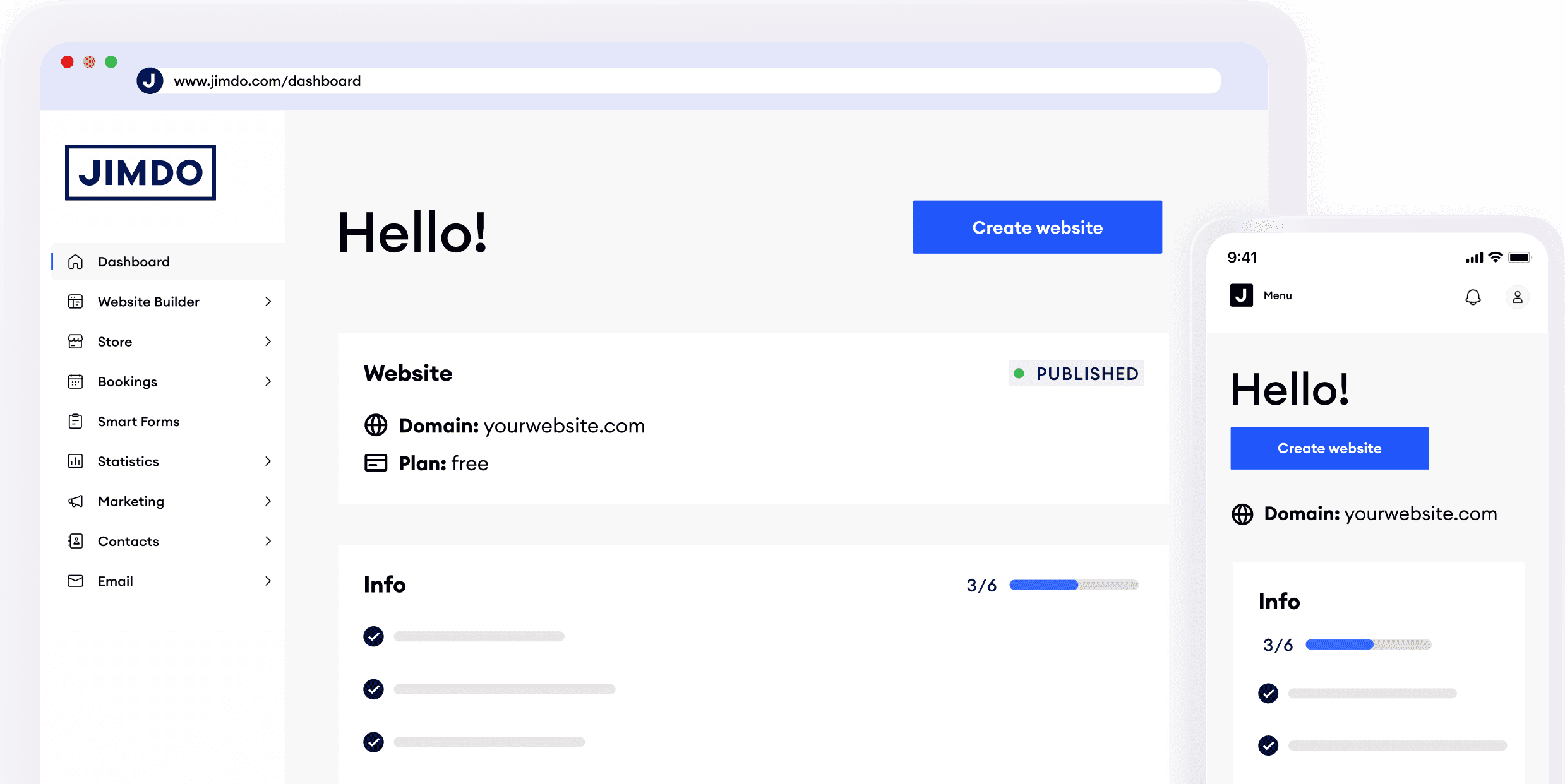Click the Email envelope icon
The width and height of the screenshot is (1565, 784).
click(x=76, y=581)
